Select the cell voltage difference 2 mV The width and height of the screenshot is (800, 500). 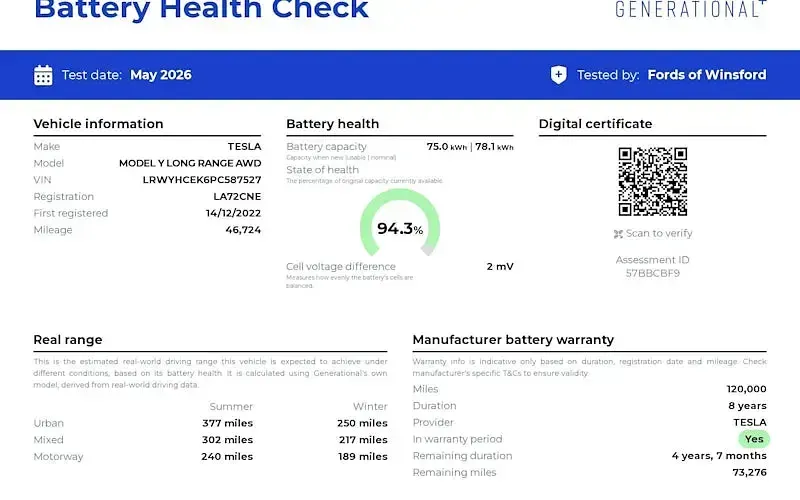500,266
